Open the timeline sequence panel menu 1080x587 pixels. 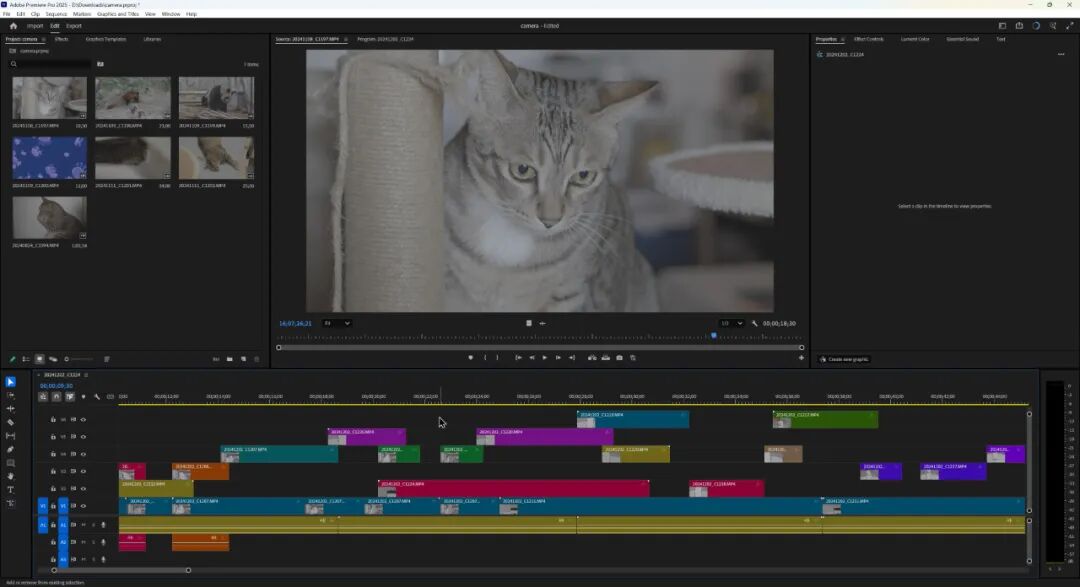point(86,375)
